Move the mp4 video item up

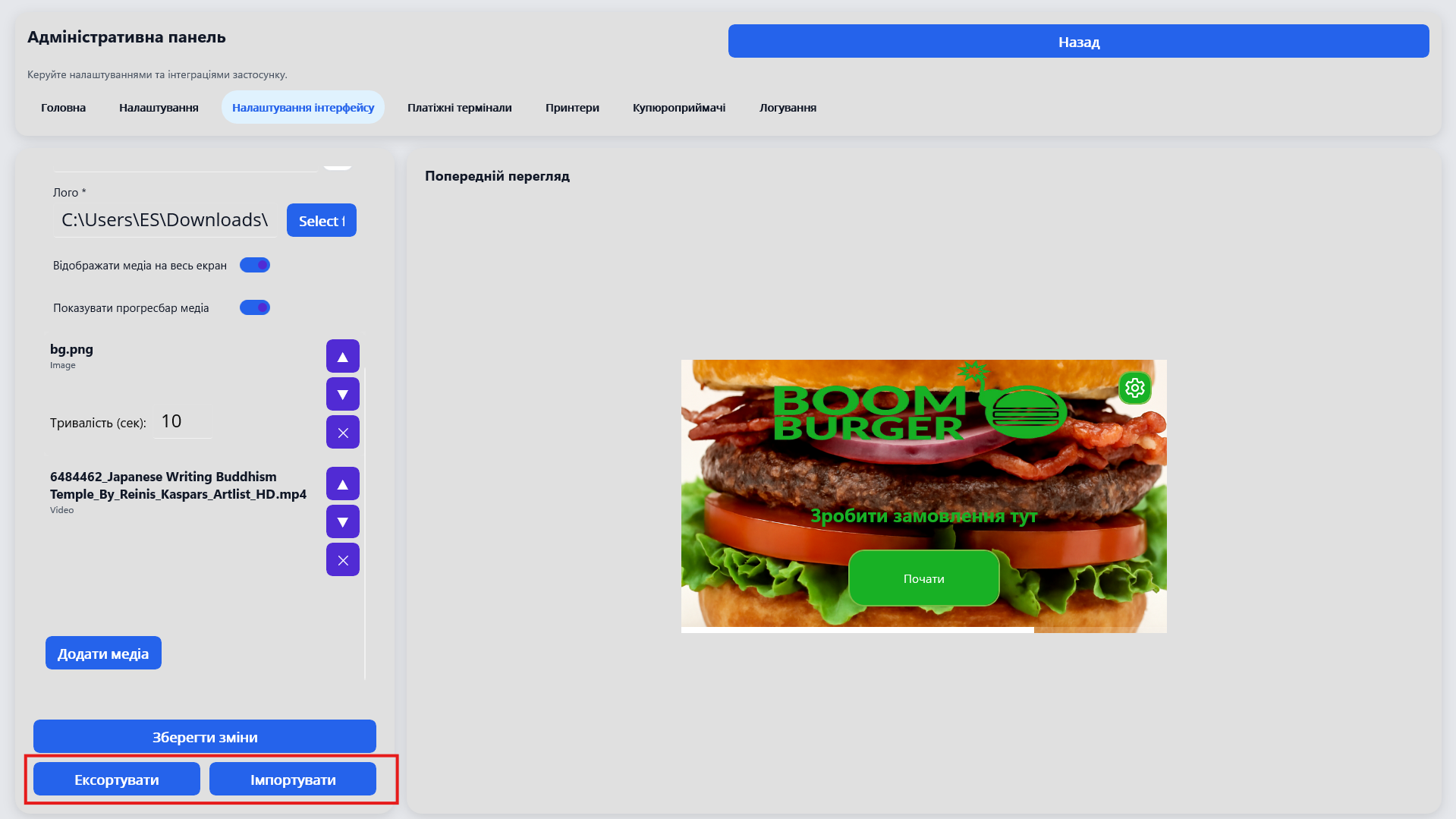pos(342,484)
